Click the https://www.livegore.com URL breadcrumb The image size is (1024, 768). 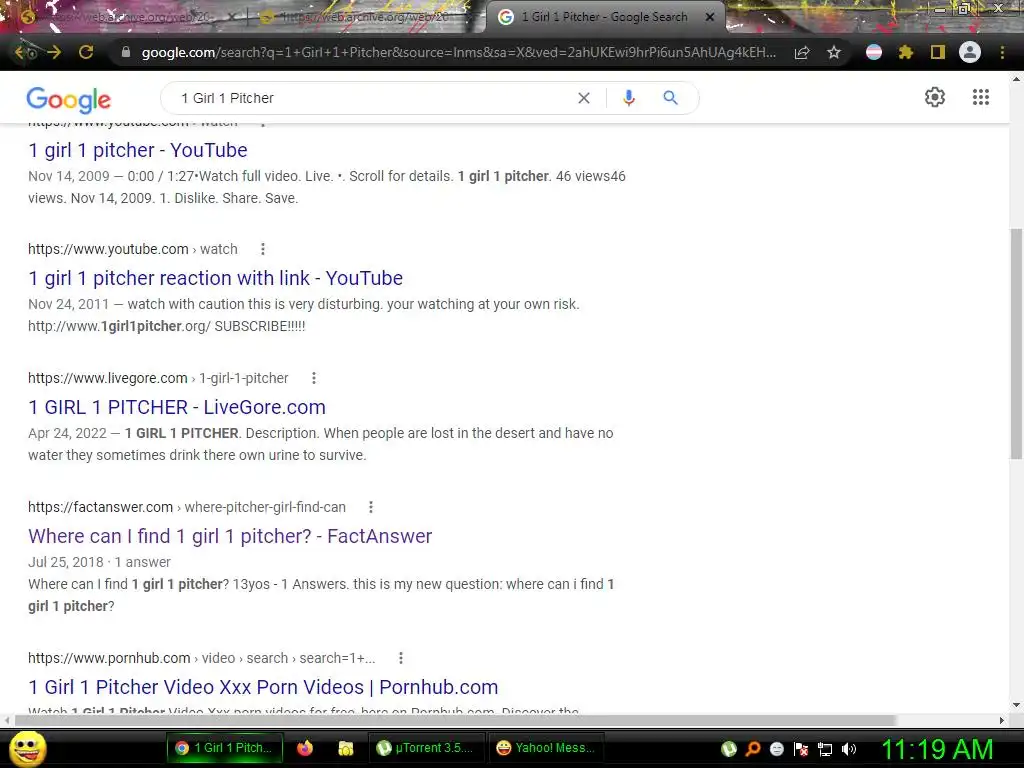[158, 378]
